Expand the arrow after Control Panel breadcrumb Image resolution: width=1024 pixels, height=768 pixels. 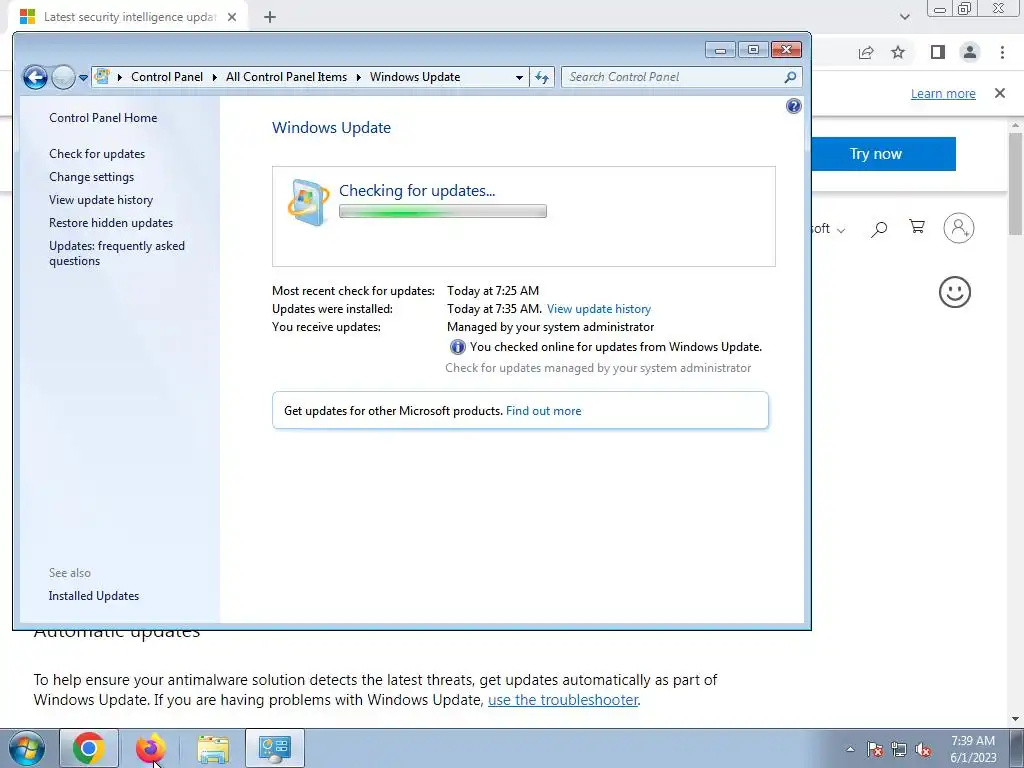tap(214, 77)
